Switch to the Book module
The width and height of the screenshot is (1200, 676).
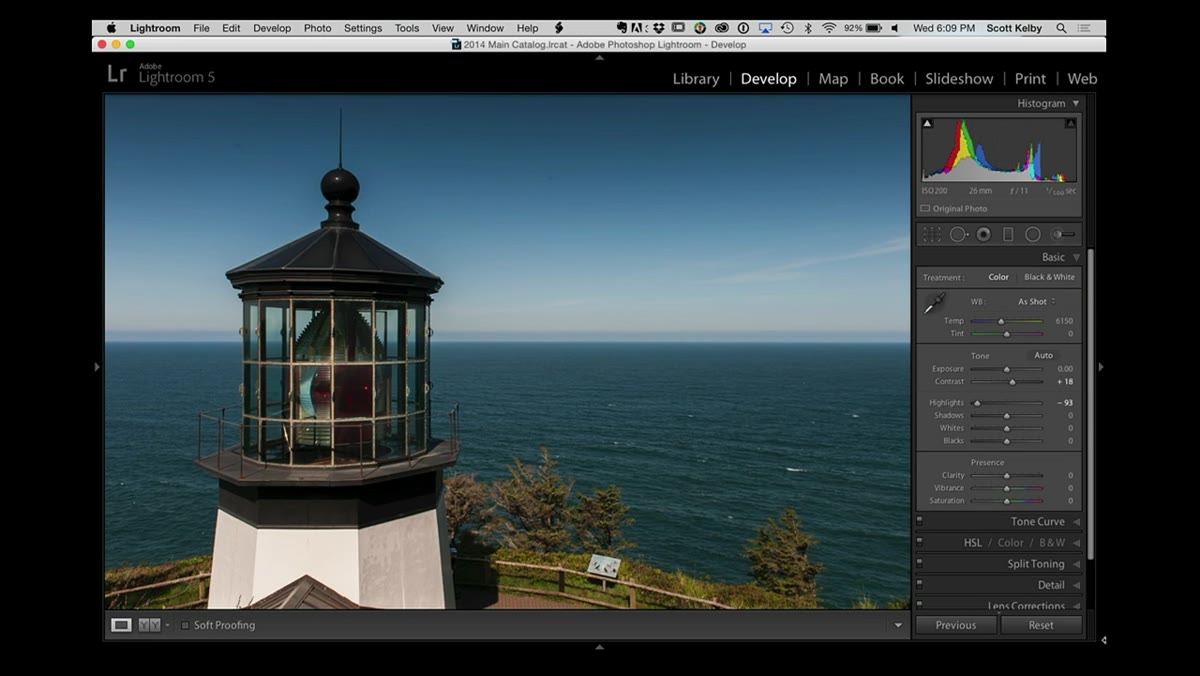(887, 79)
